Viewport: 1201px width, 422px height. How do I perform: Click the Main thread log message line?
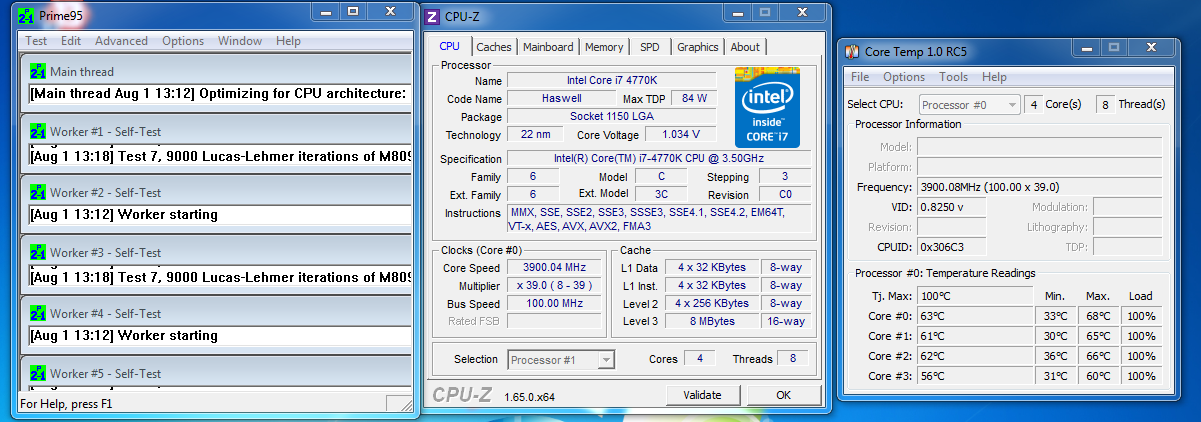click(x=220, y=94)
